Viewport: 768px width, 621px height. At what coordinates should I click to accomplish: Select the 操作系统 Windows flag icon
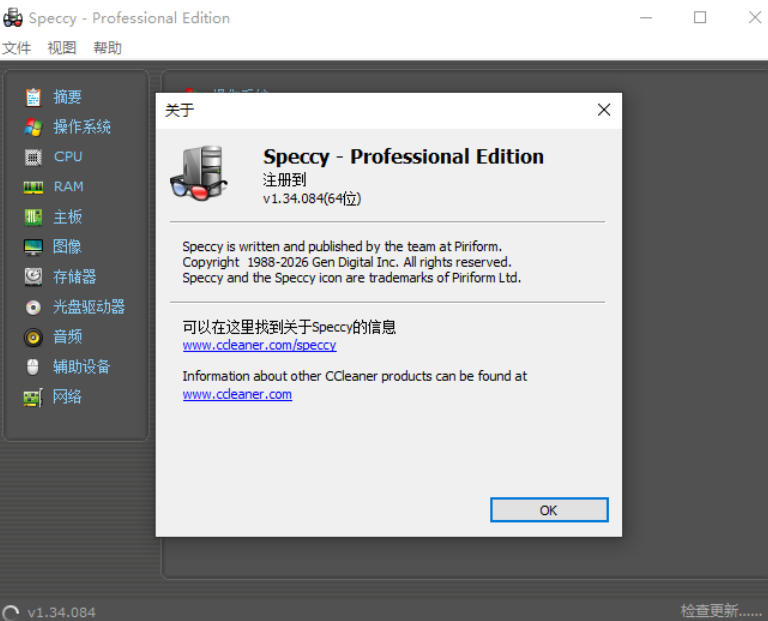(x=33, y=127)
